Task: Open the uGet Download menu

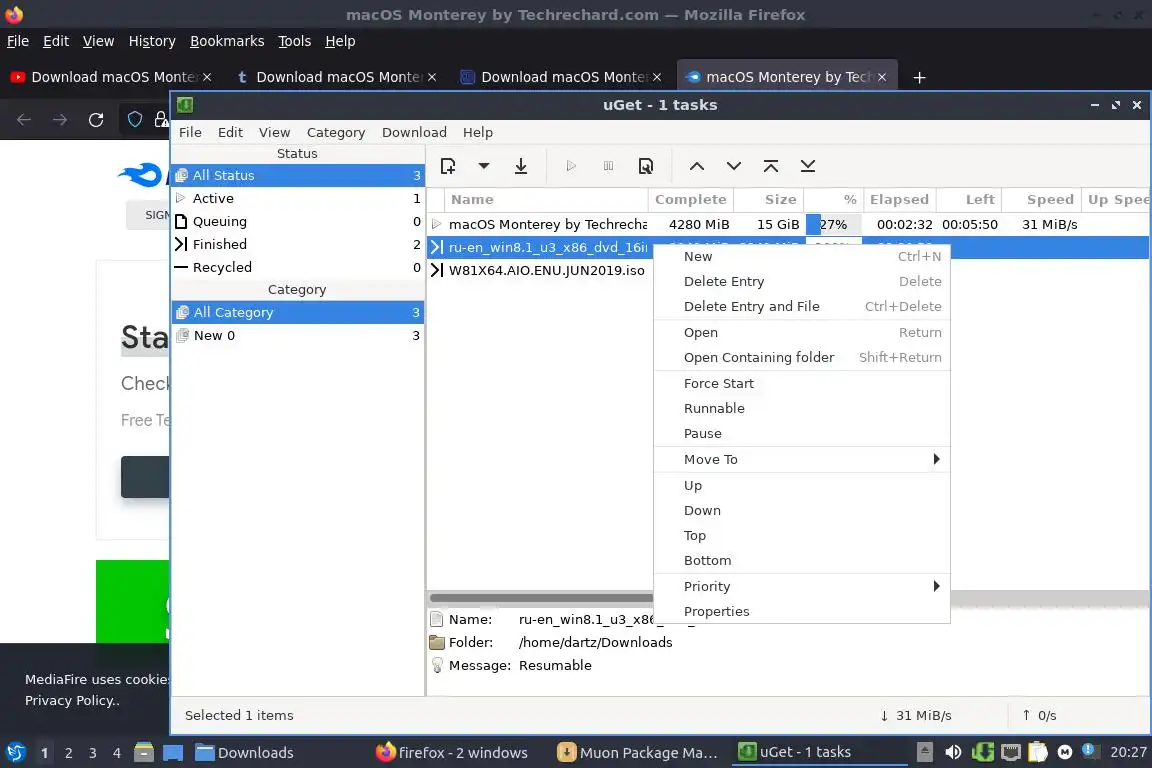Action: [414, 132]
